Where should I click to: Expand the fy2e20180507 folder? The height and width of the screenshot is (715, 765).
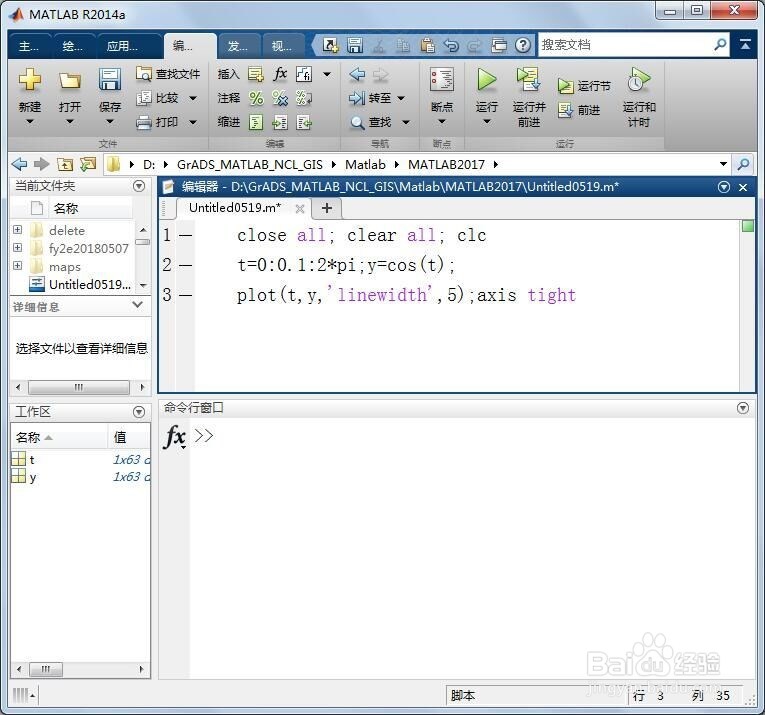coord(18,247)
